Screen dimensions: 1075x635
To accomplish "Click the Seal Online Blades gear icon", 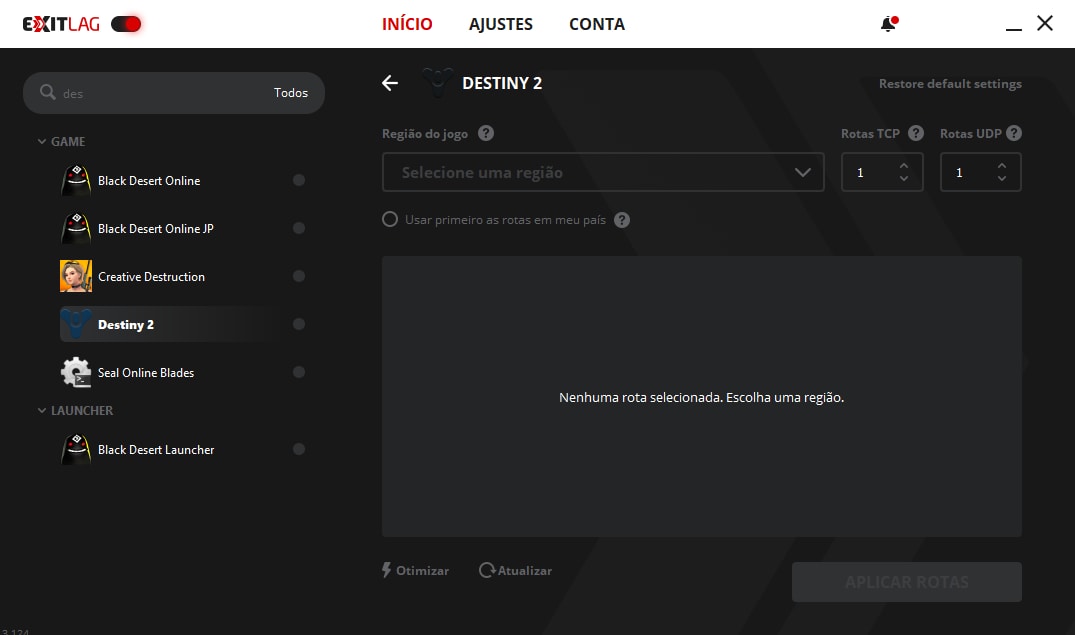I will [x=76, y=373].
